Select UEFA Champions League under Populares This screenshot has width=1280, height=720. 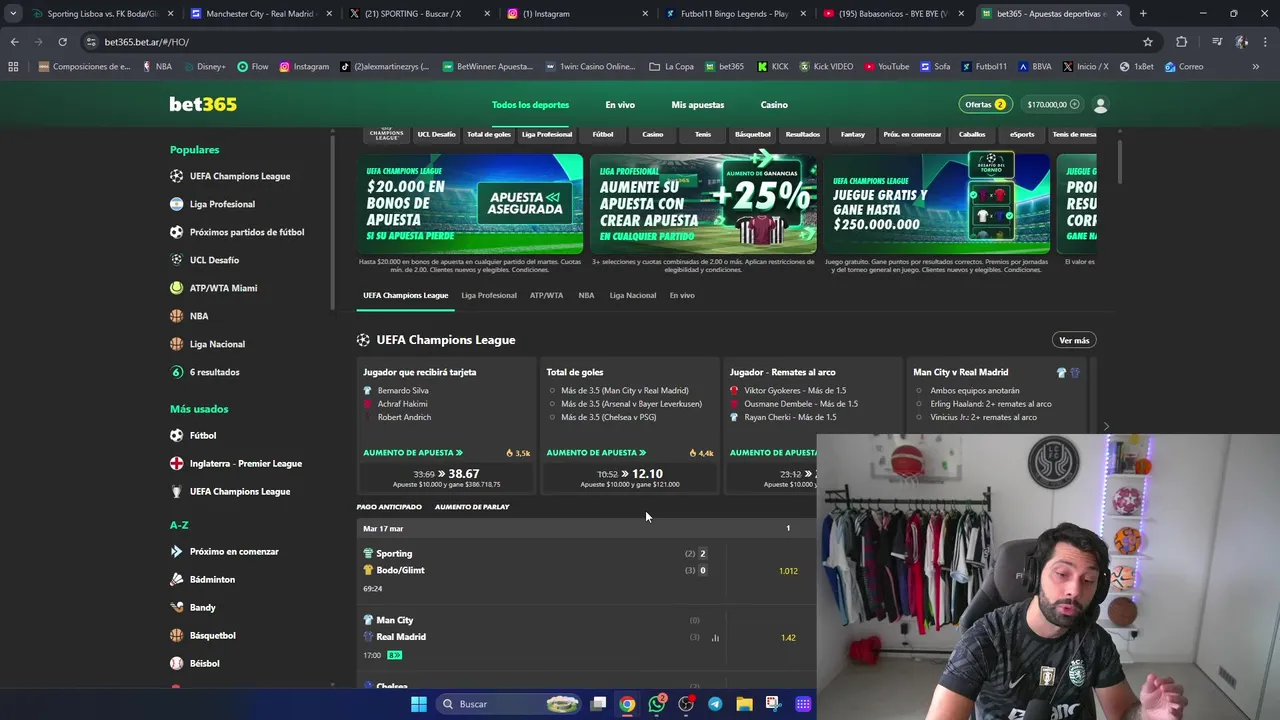pos(240,176)
